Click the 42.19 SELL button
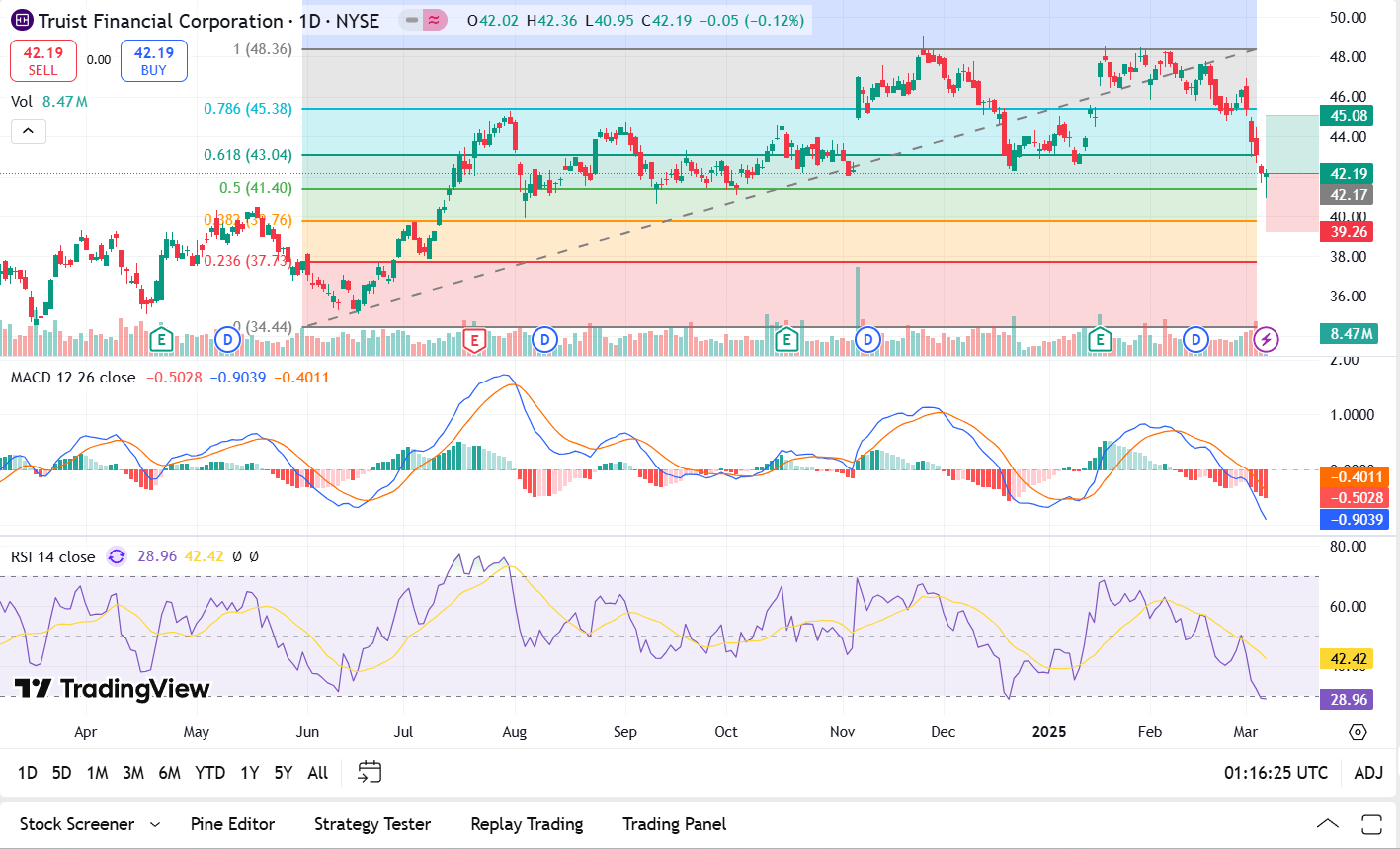 [42, 60]
